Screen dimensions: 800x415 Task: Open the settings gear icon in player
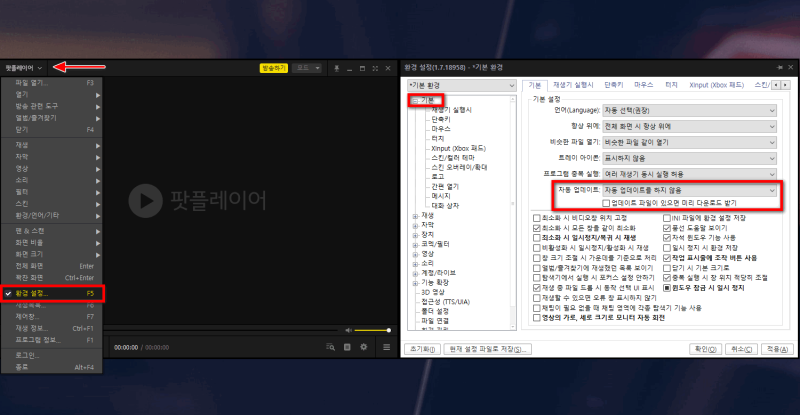click(x=363, y=347)
